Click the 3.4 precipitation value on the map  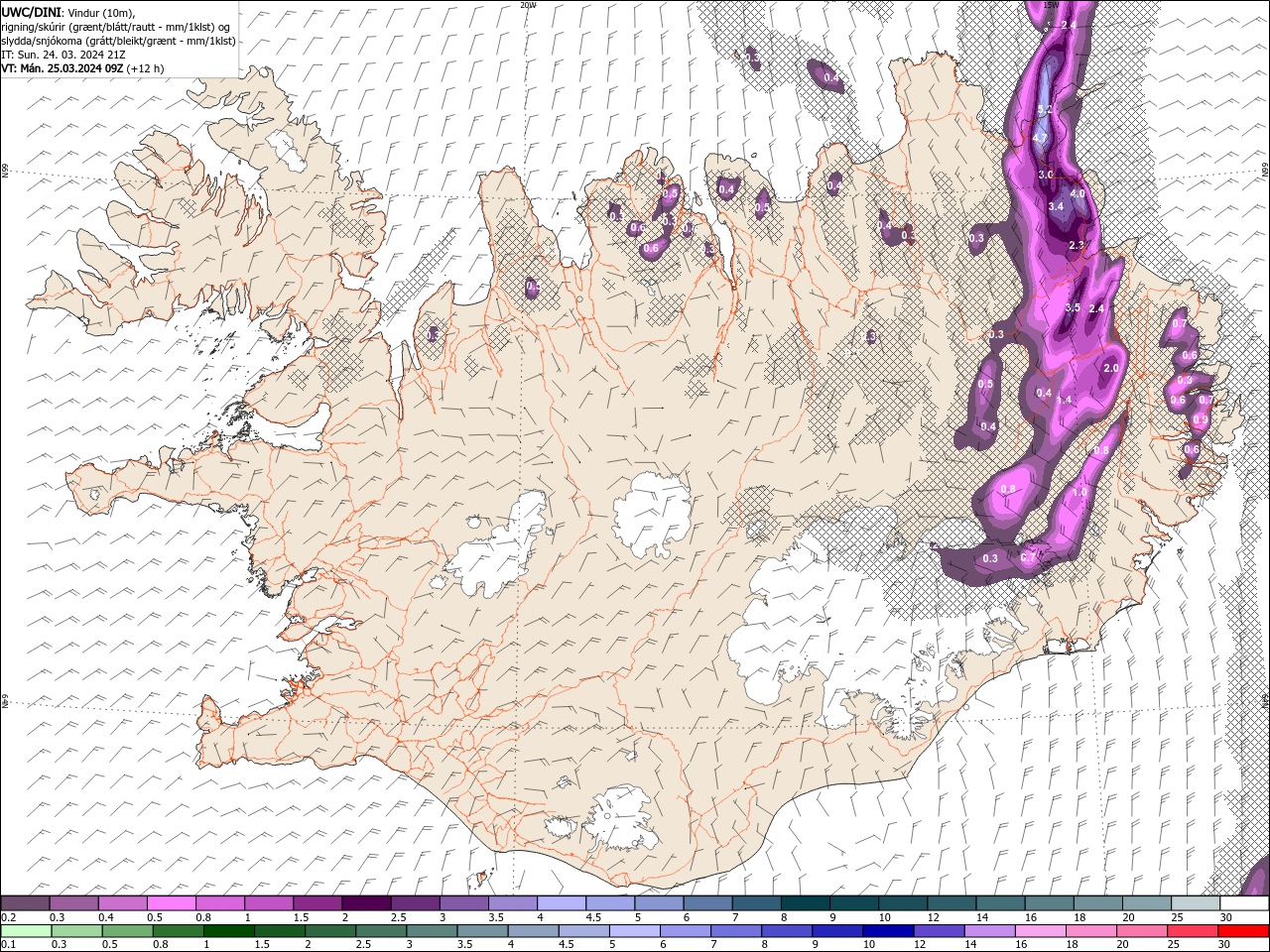tap(1056, 206)
